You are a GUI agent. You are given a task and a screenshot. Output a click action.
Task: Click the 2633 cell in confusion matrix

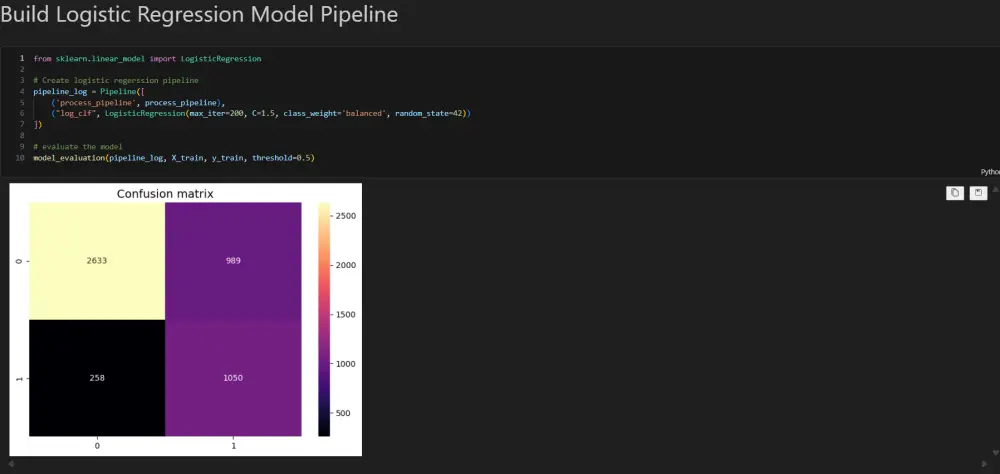pyautogui.click(x=97, y=260)
